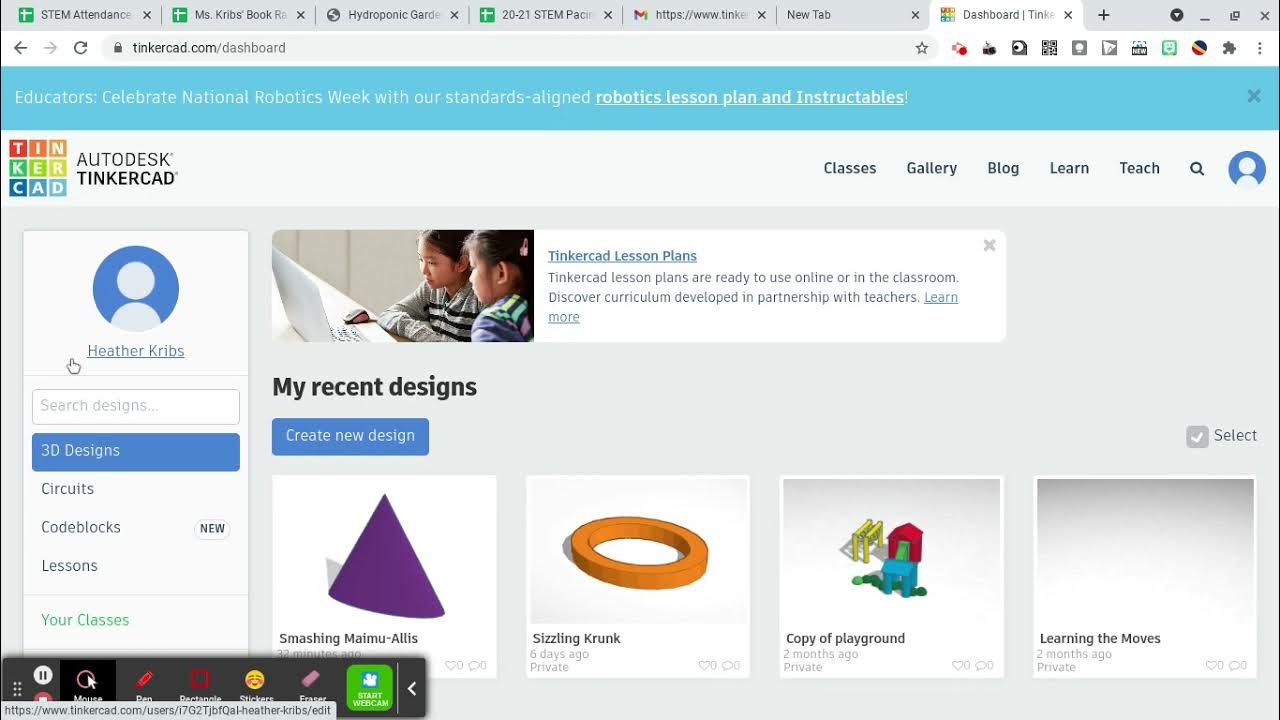Open the Teach menu item
Screen dimensions: 1280x720
pyautogui.click(x=1139, y=168)
